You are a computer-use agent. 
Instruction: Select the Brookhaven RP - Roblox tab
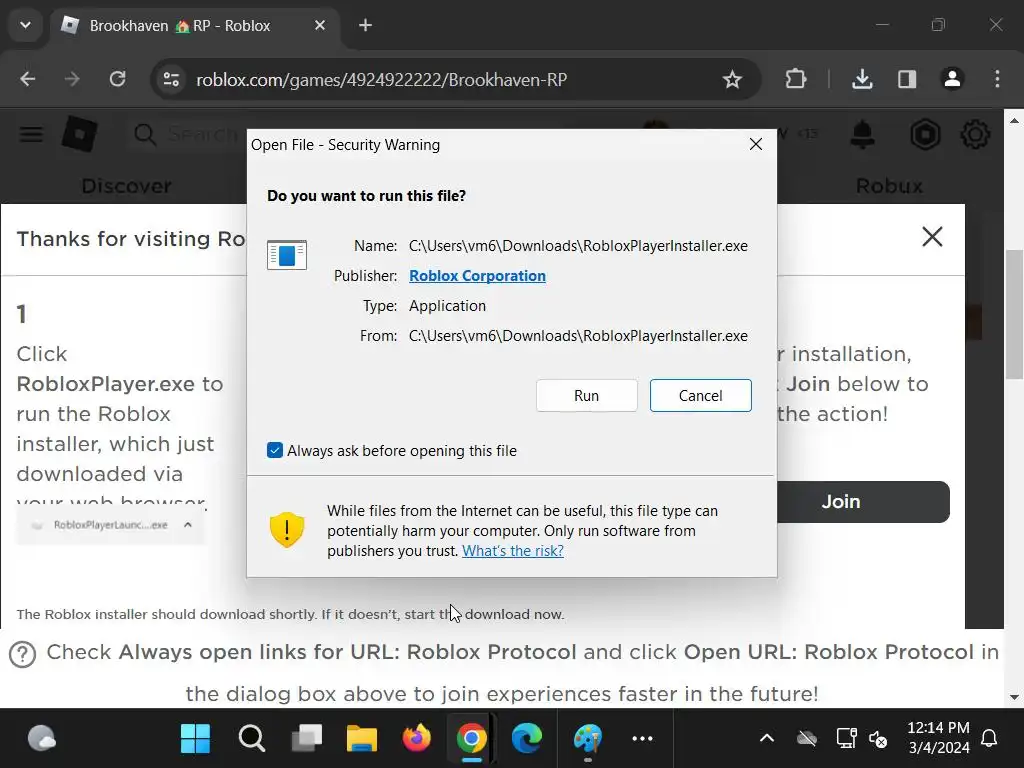pyautogui.click(x=195, y=25)
